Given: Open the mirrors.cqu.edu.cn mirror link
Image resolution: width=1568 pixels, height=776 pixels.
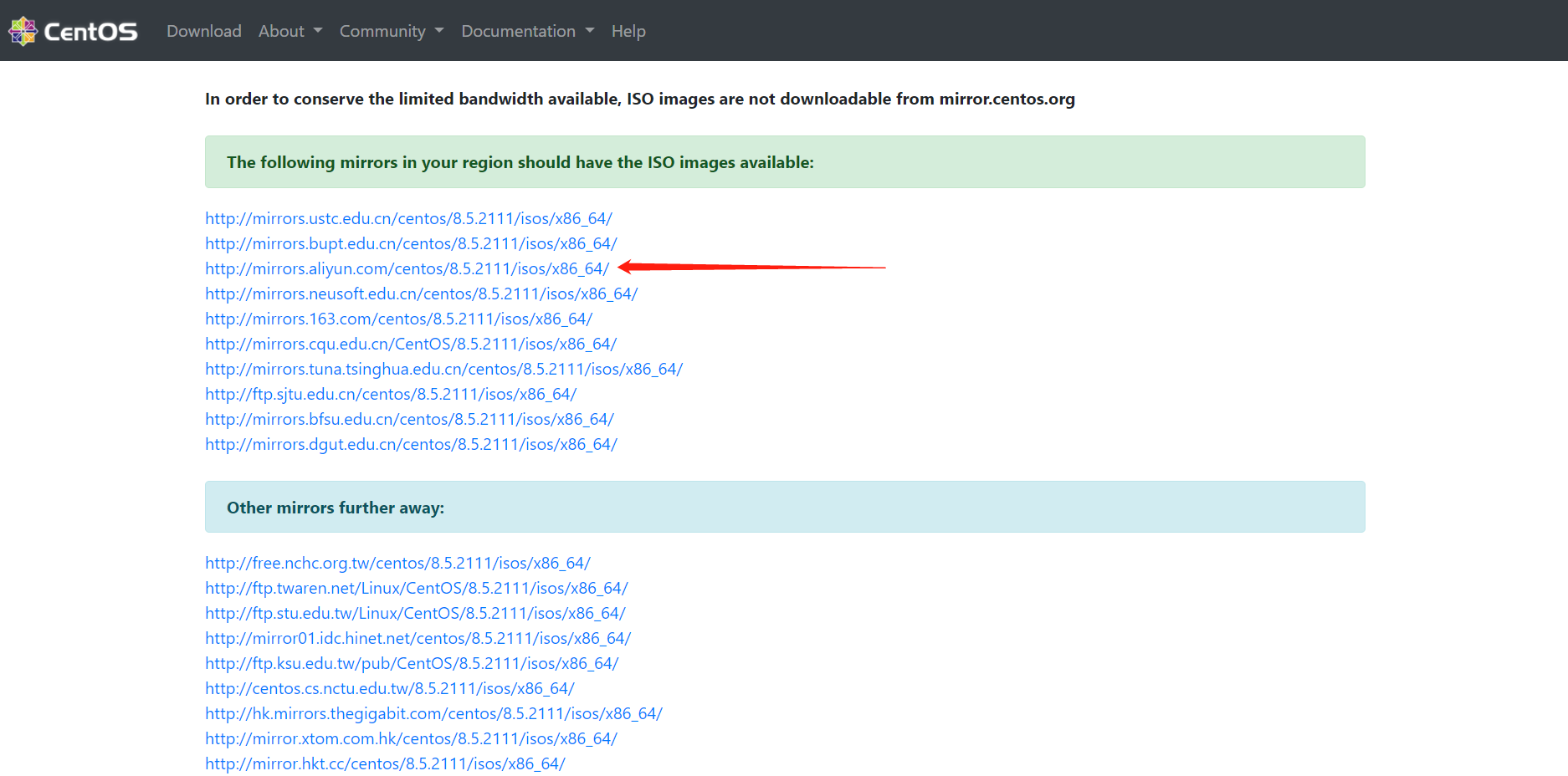Looking at the screenshot, I should (412, 344).
